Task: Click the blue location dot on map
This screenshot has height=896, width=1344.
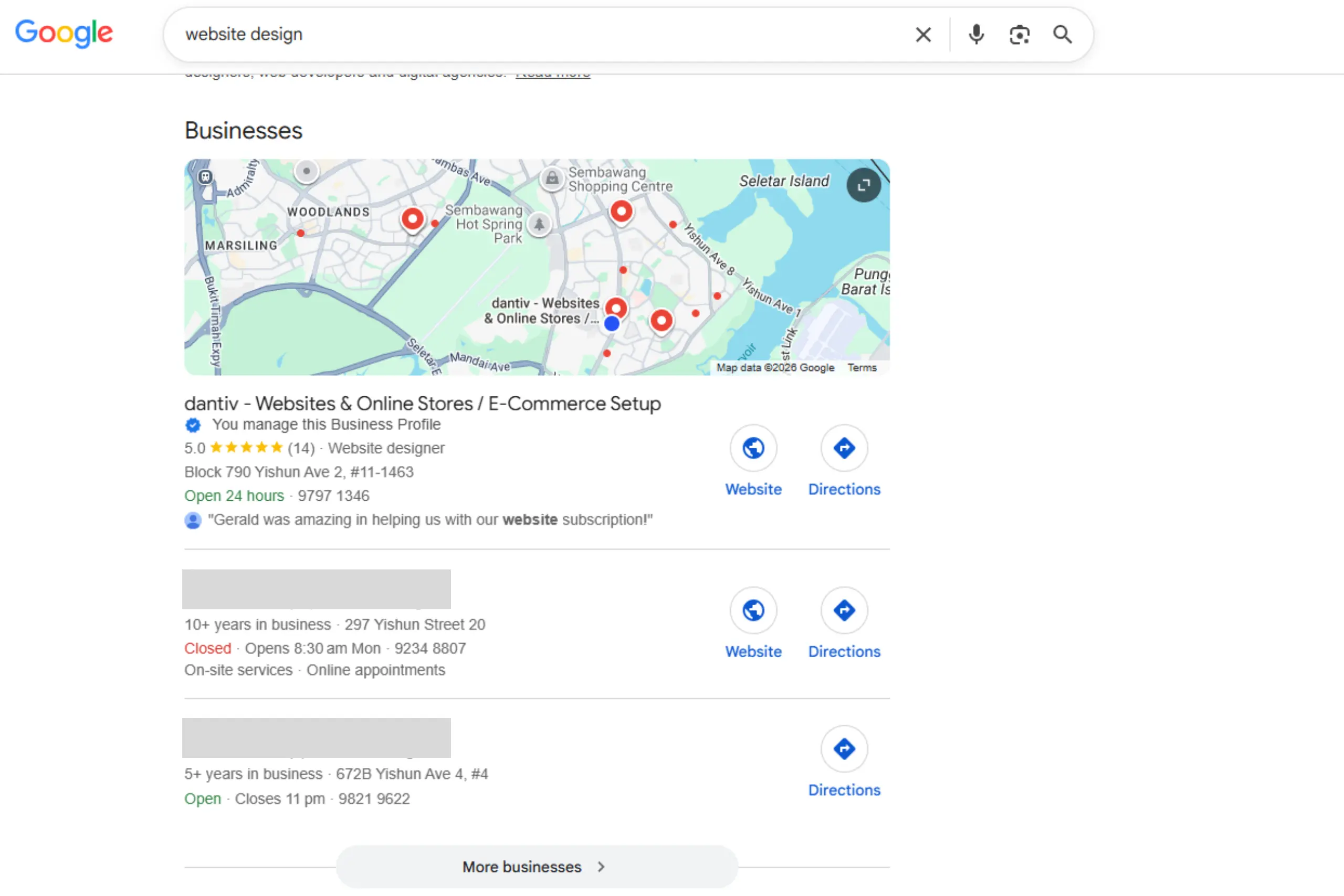Action: 612,324
